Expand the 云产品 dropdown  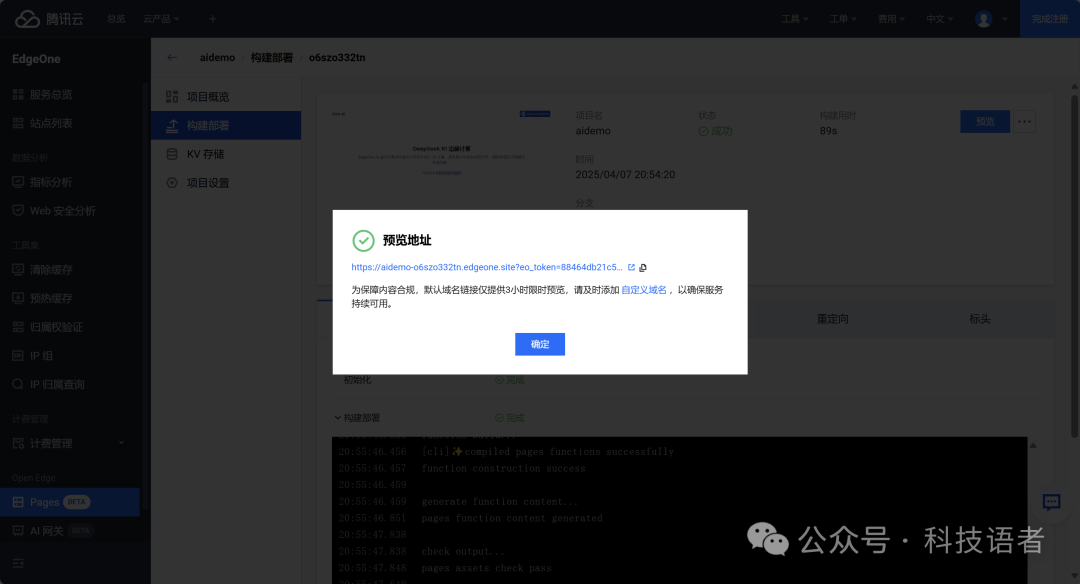point(161,19)
